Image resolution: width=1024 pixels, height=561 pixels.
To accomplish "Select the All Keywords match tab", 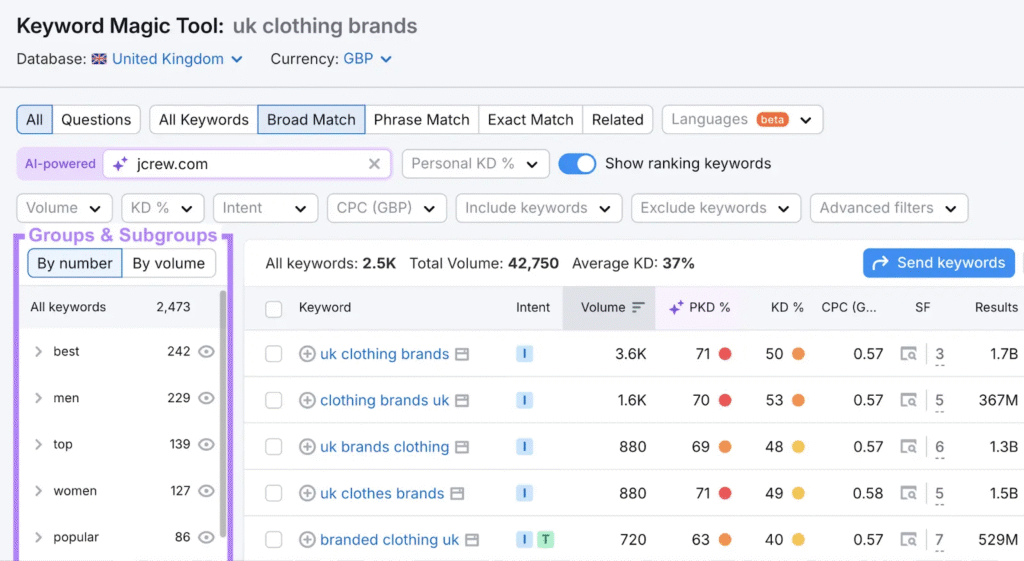I will tap(204, 120).
